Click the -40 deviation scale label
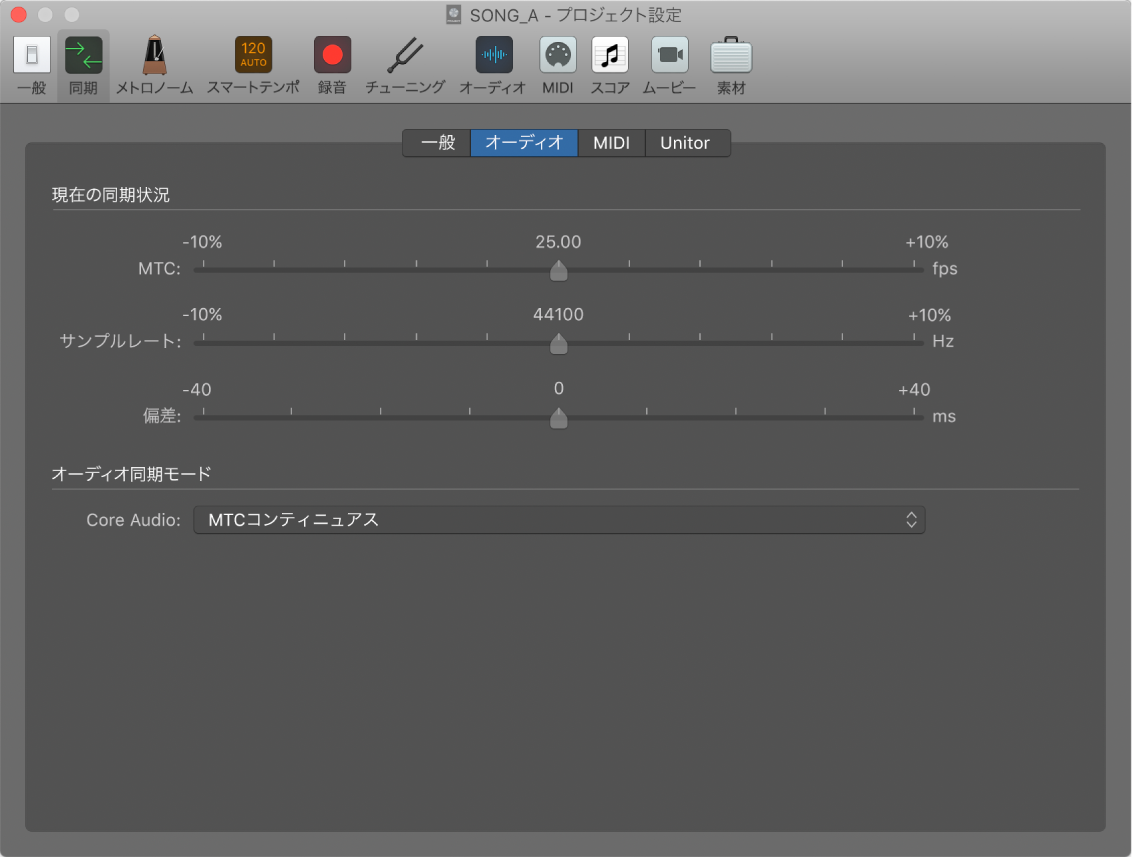1133x857 pixels. [x=197, y=389]
